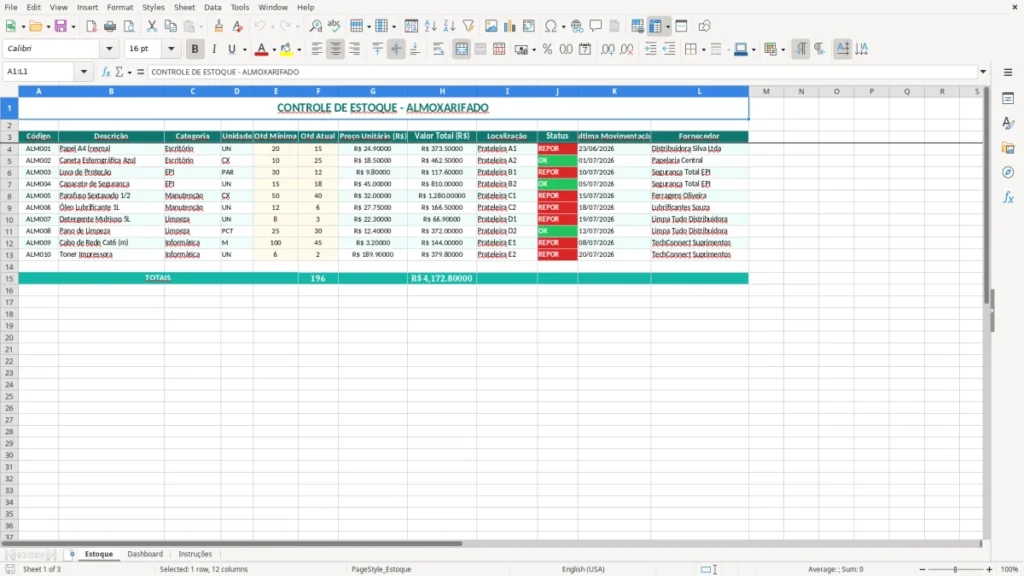
Task: Click the Copy icon
Action: 170,26
